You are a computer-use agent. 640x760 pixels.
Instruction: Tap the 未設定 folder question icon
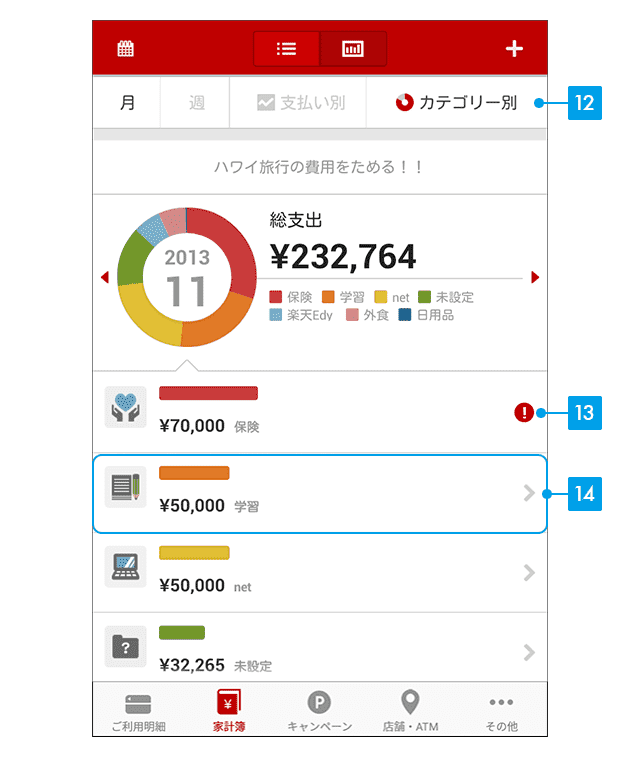click(x=125, y=647)
